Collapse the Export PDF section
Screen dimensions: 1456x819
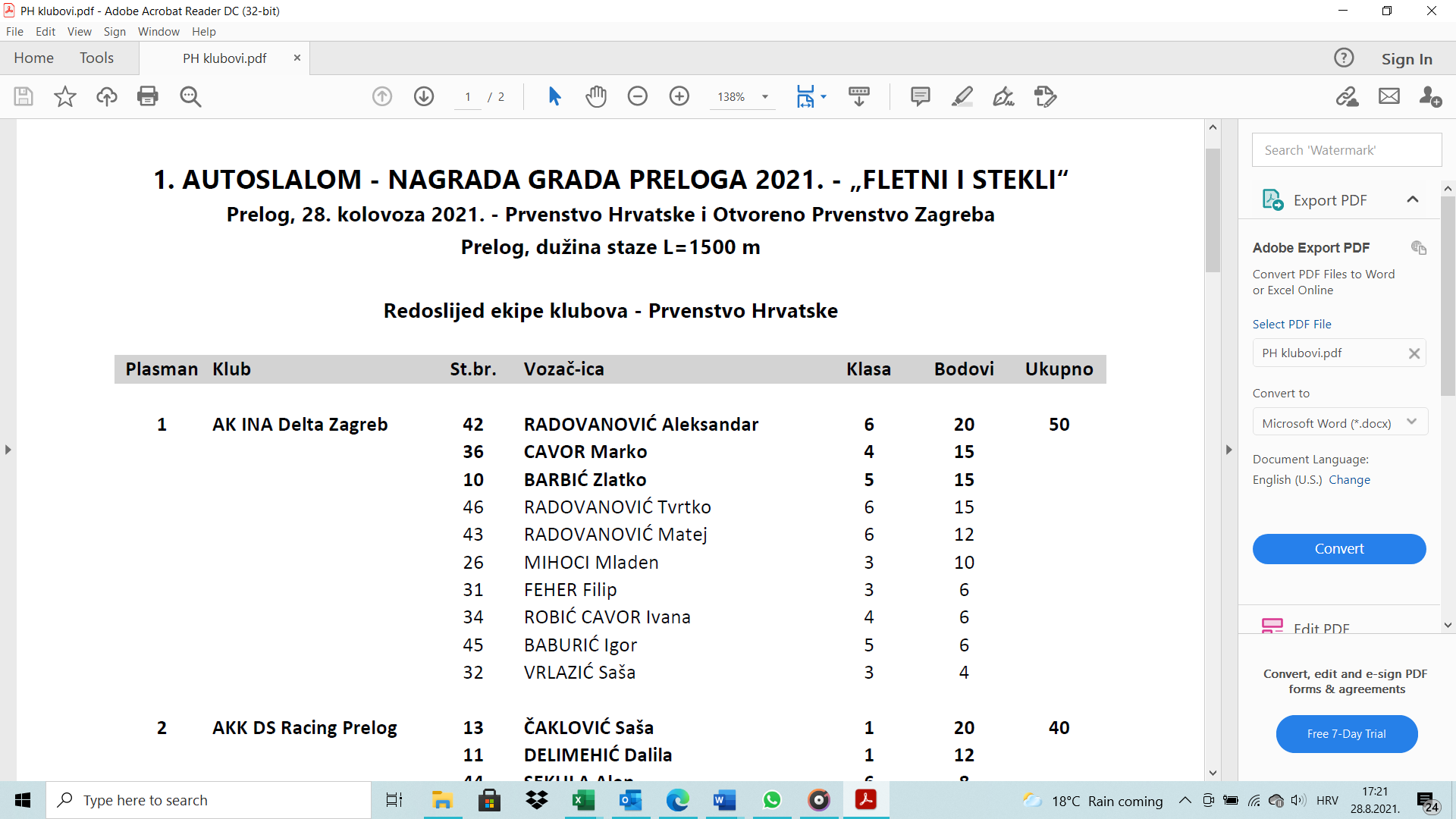[x=1413, y=199]
